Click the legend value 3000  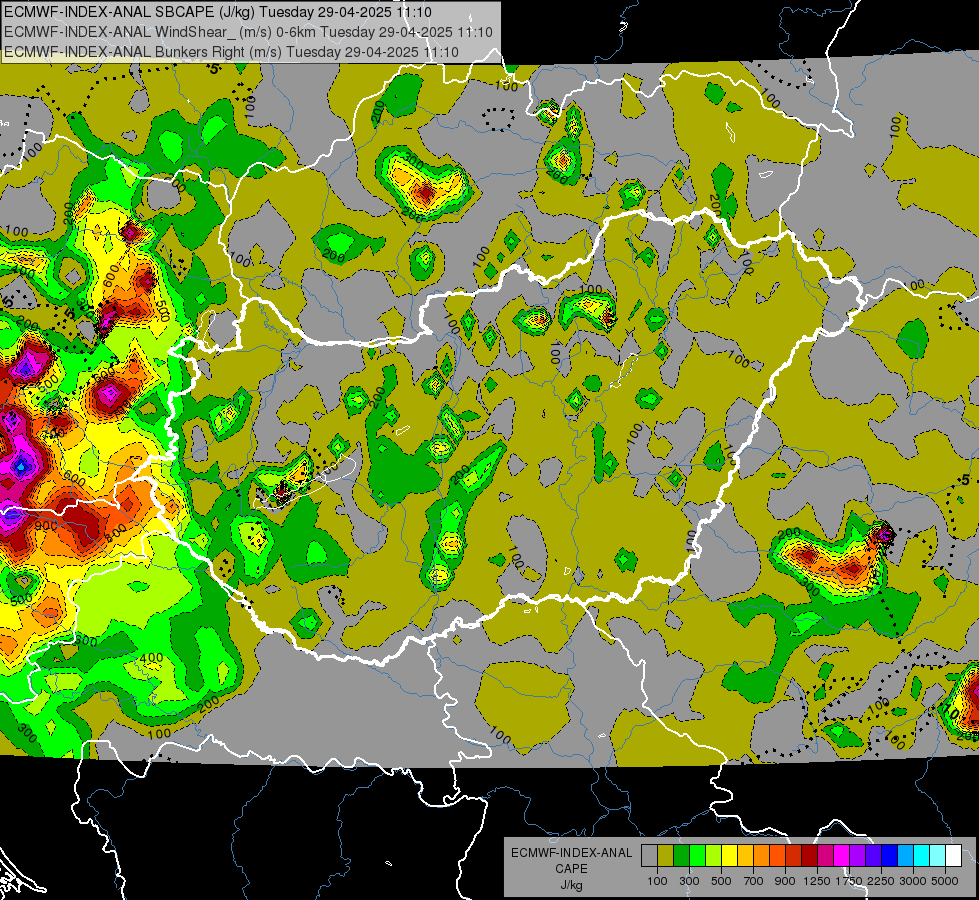tap(913, 881)
